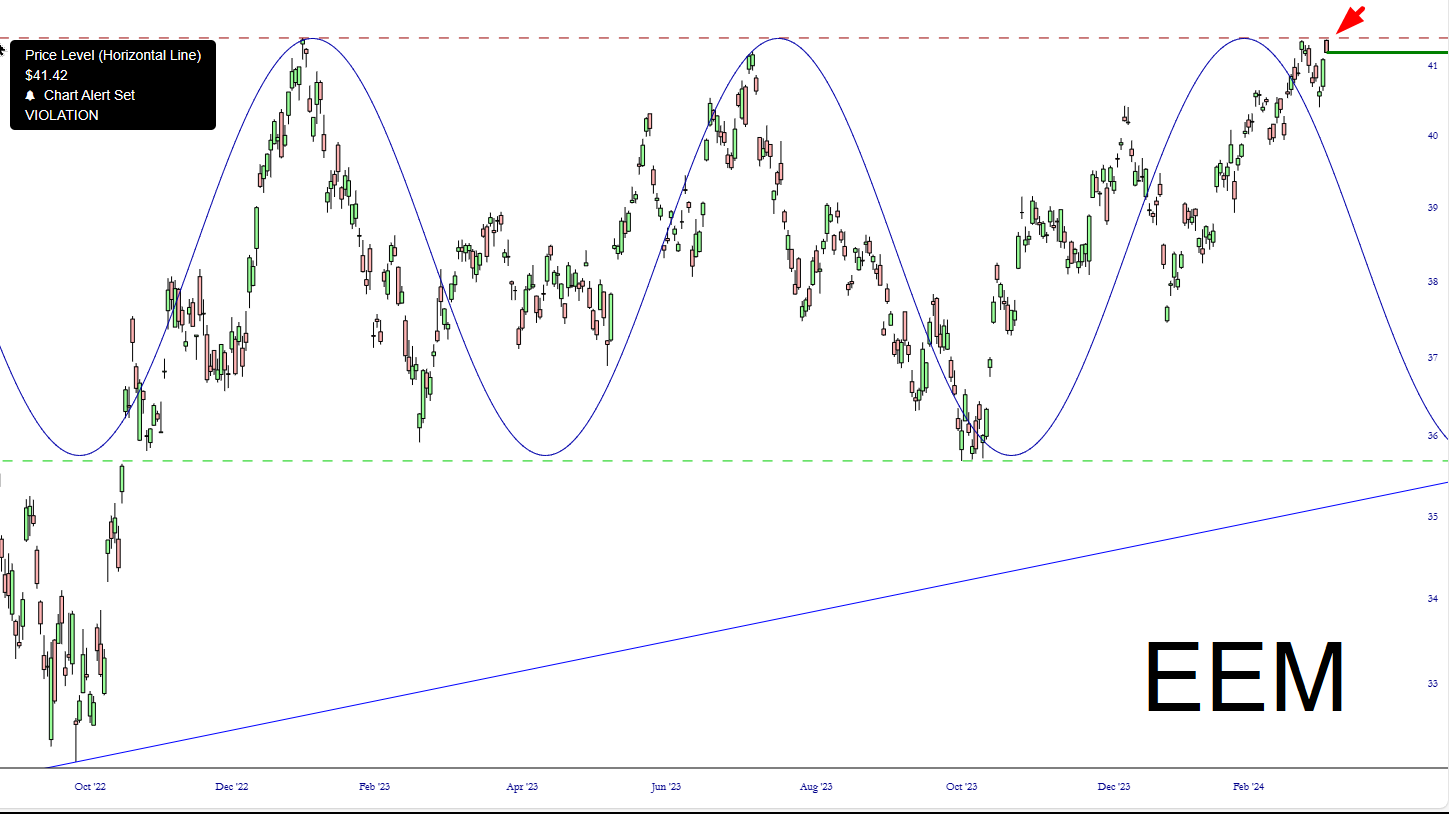This screenshot has height=814, width=1449.
Task: Click the 33 price axis label
Action: (x=1433, y=684)
